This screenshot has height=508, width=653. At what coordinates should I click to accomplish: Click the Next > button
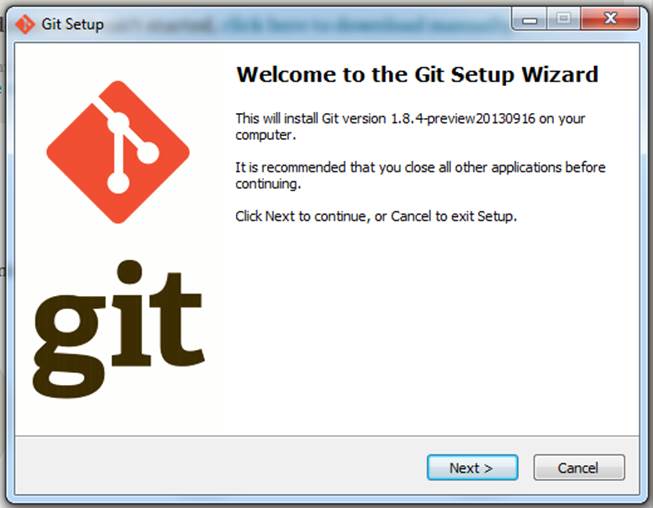pyautogui.click(x=472, y=468)
